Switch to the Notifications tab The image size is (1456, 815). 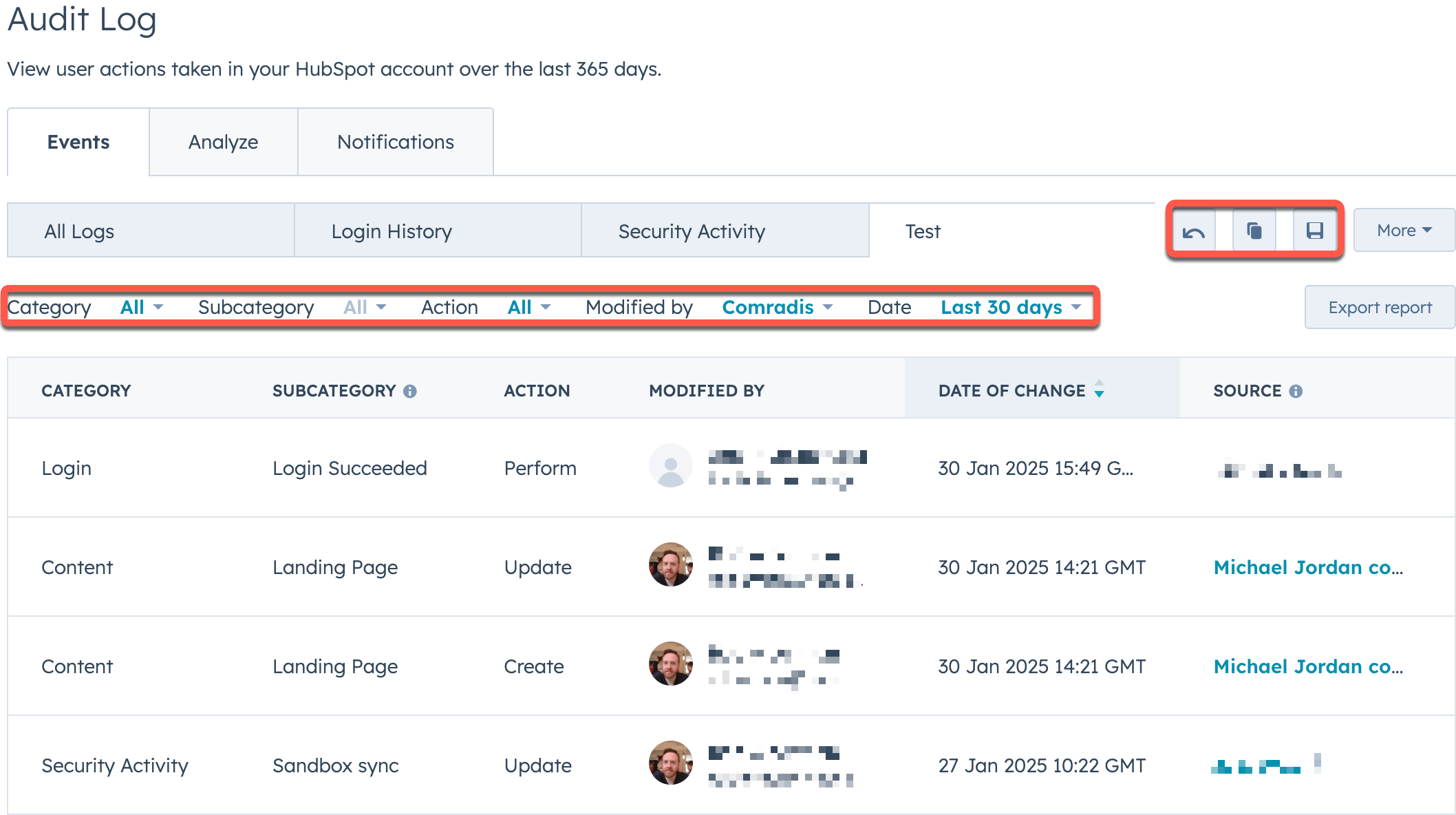point(396,142)
